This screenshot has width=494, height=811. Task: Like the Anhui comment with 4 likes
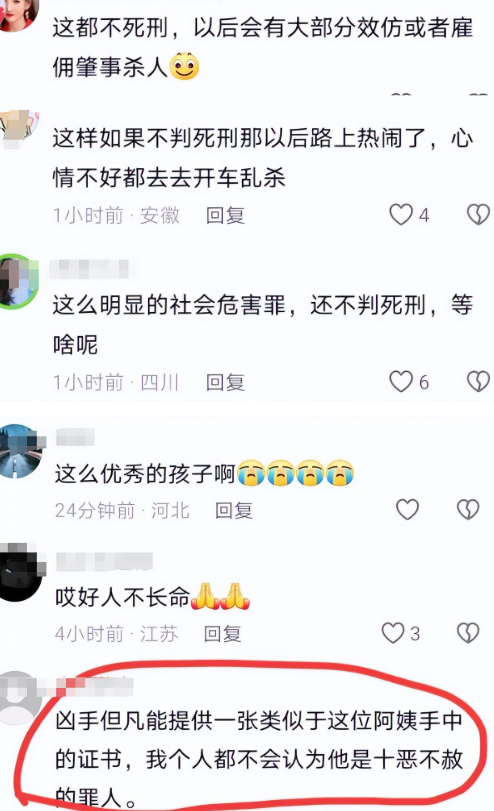[x=401, y=214]
